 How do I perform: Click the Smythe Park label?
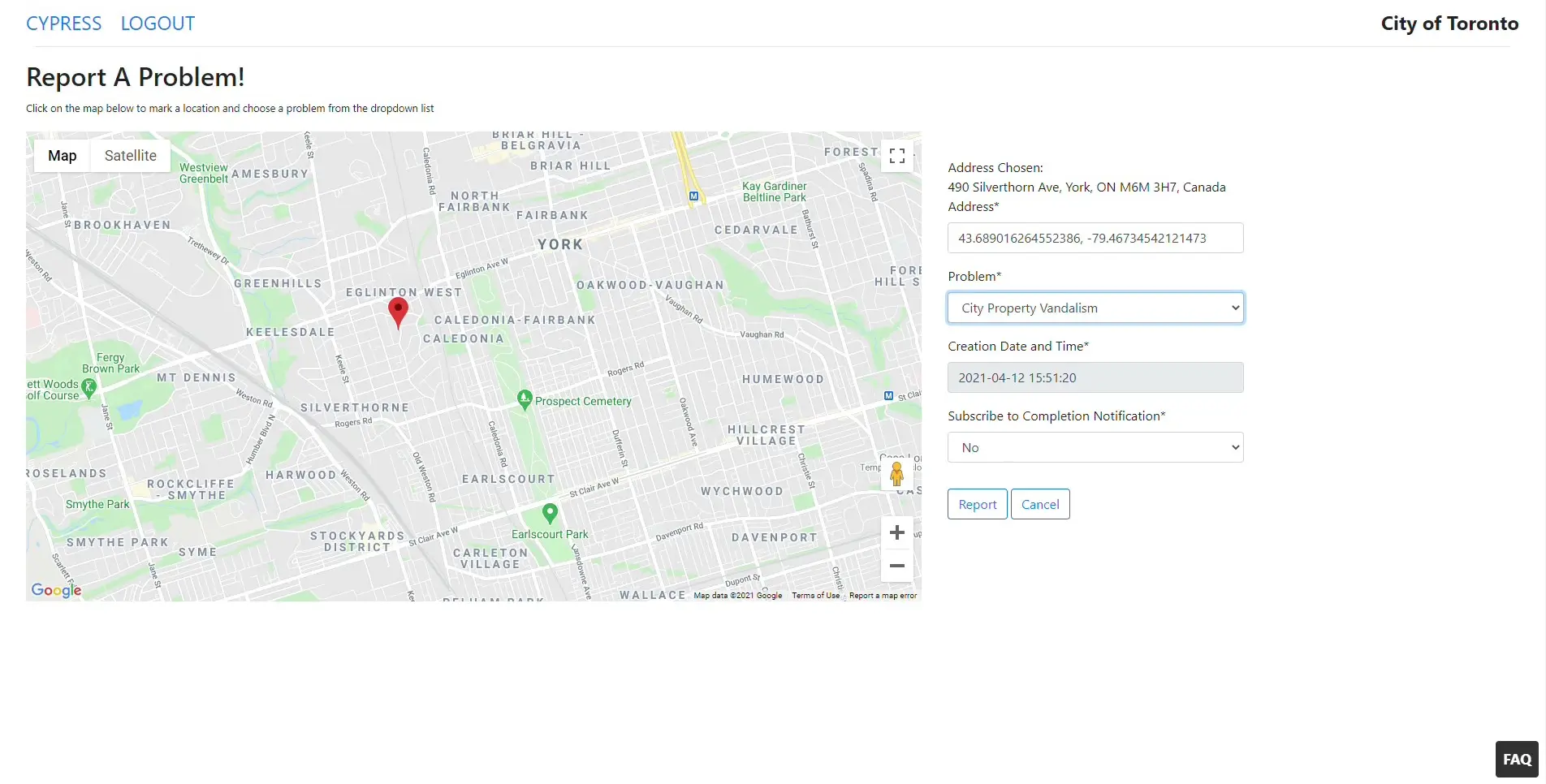97,504
